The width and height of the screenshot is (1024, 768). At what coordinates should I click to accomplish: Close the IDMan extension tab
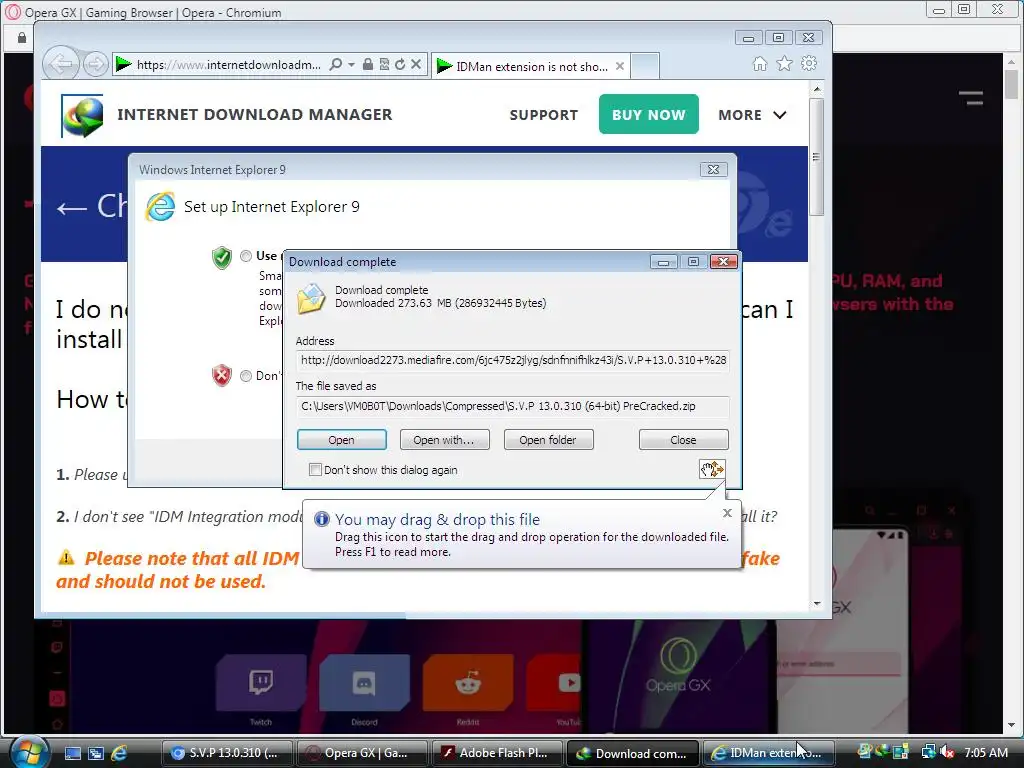tap(620, 66)
